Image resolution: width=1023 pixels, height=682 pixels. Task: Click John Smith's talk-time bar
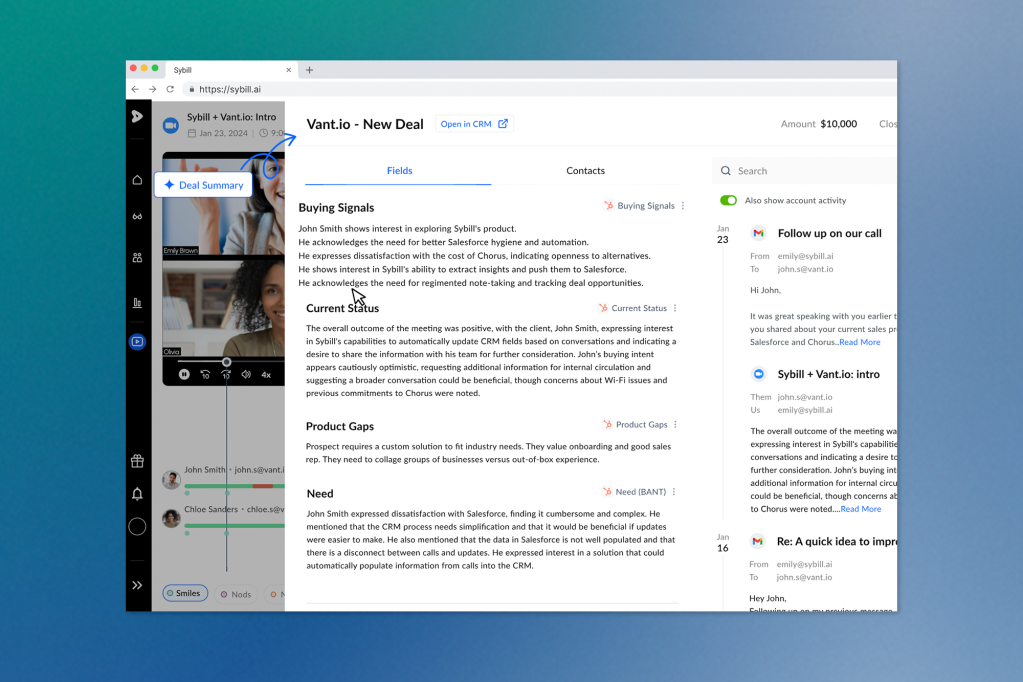tap(234, 486)
